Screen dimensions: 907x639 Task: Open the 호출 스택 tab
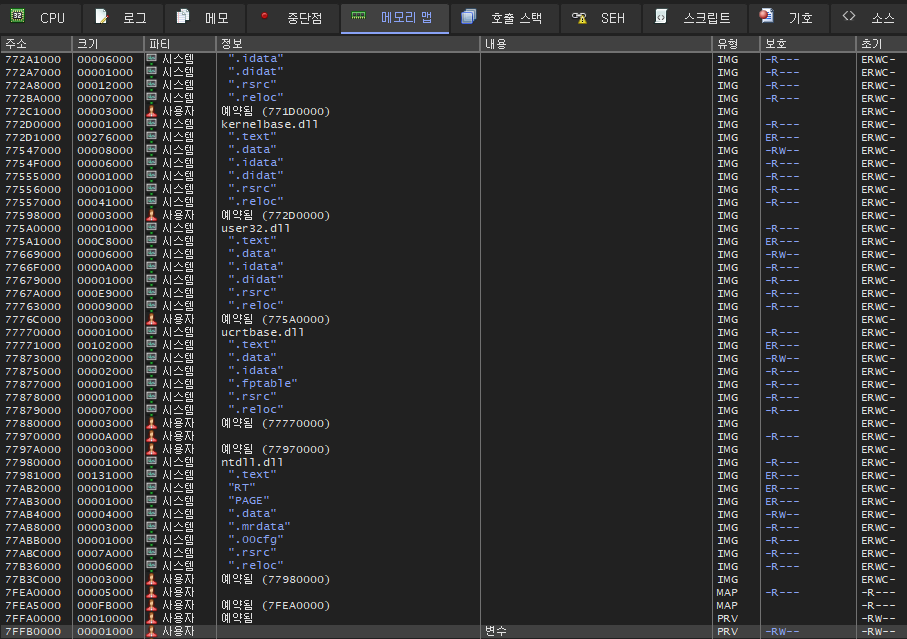click(504, 18)
